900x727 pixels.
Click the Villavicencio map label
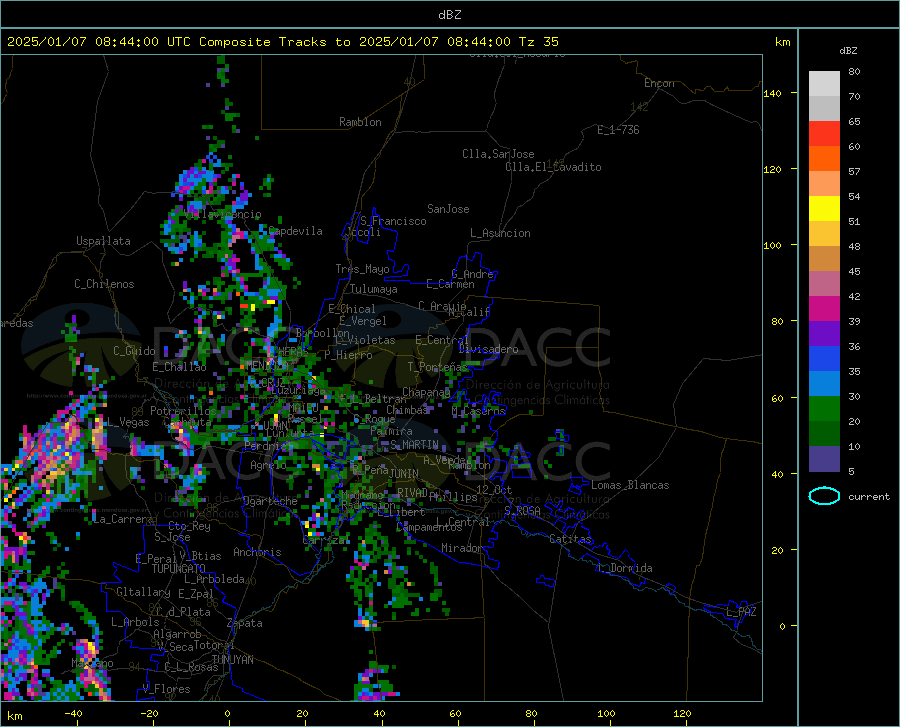223,215
